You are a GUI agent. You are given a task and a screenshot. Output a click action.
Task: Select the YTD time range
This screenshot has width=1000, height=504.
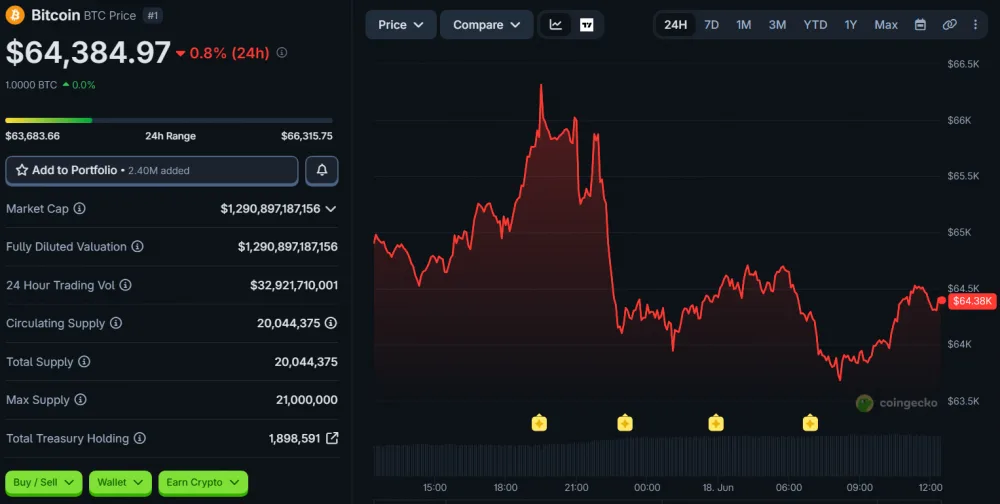[815, 25]
